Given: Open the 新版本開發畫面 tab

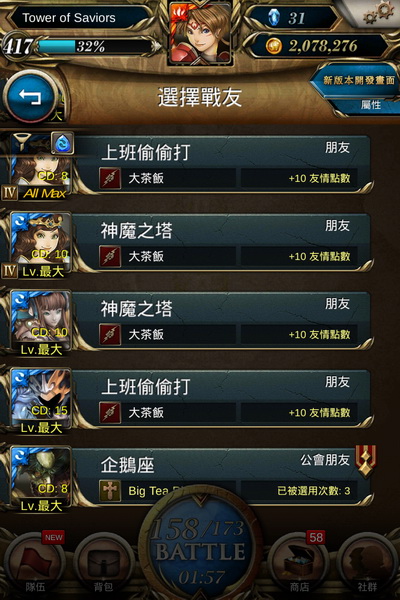Looking at the screenshot, I should pos(358,80).
